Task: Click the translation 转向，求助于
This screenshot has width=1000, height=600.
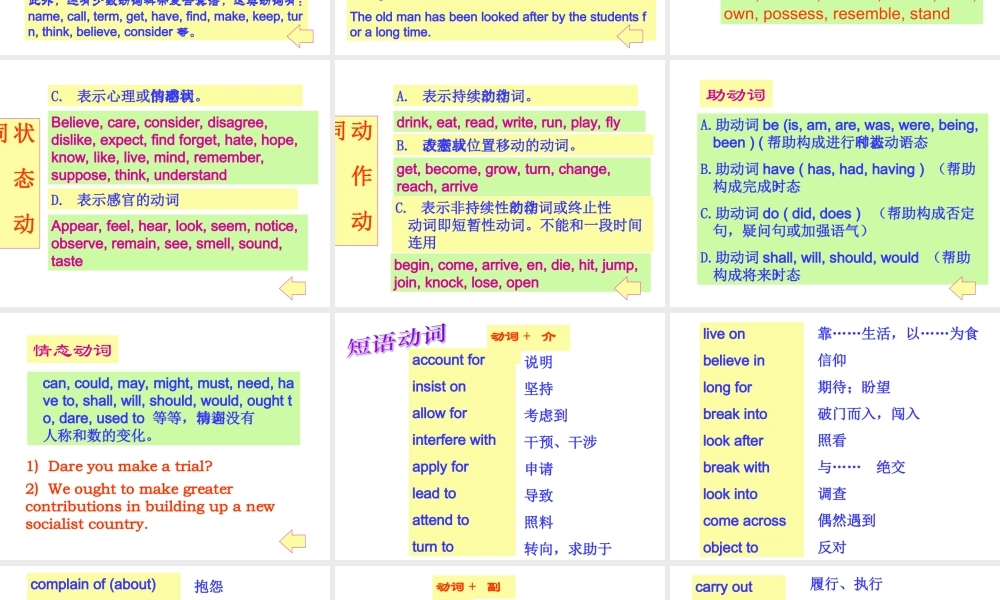Action: pyautogui.click(x=568, y=549)
